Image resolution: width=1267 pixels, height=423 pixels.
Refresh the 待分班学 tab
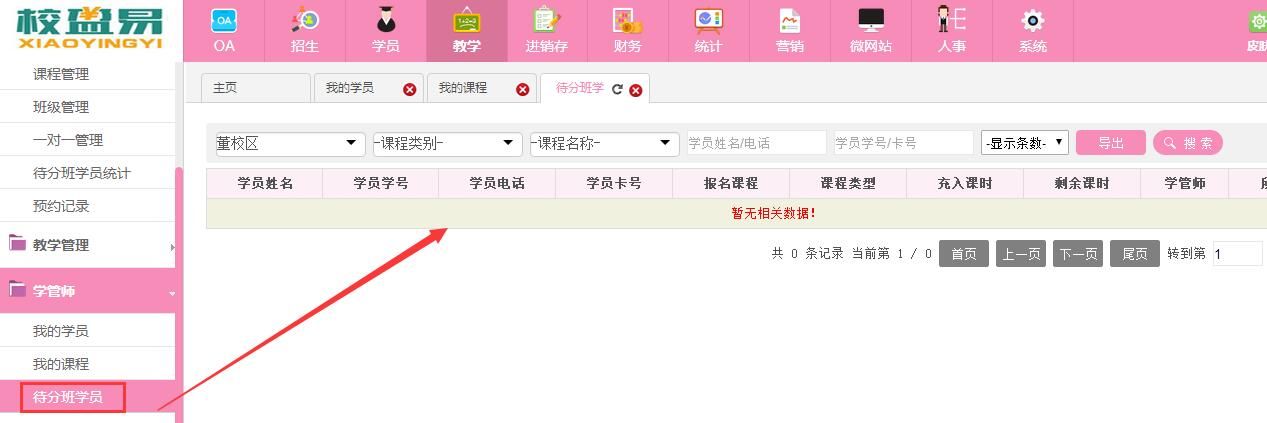point(617,89)
